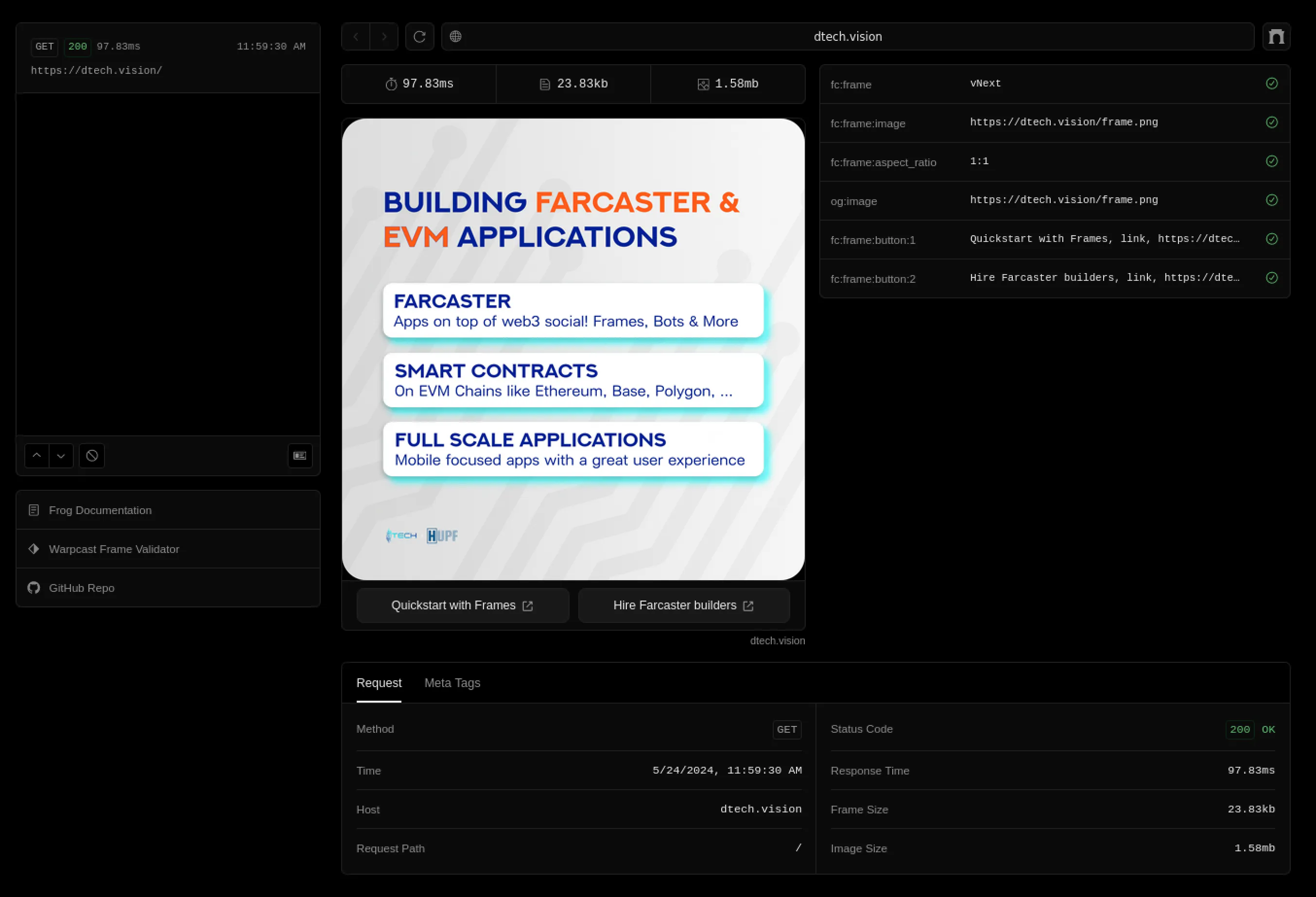Click the browser forward arrow

point(384,37)
